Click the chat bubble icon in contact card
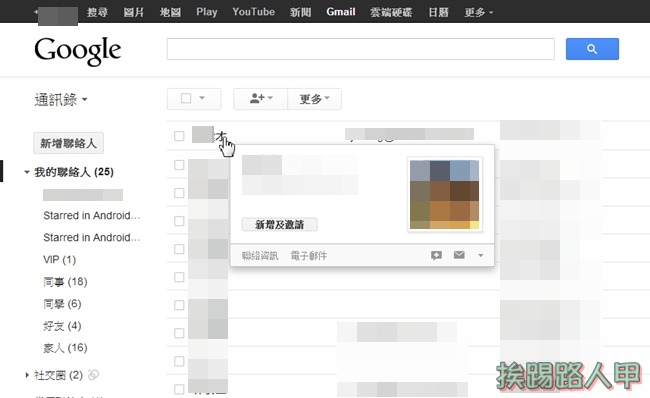This screenshot has height=398, width=650. tap(436, 255)
